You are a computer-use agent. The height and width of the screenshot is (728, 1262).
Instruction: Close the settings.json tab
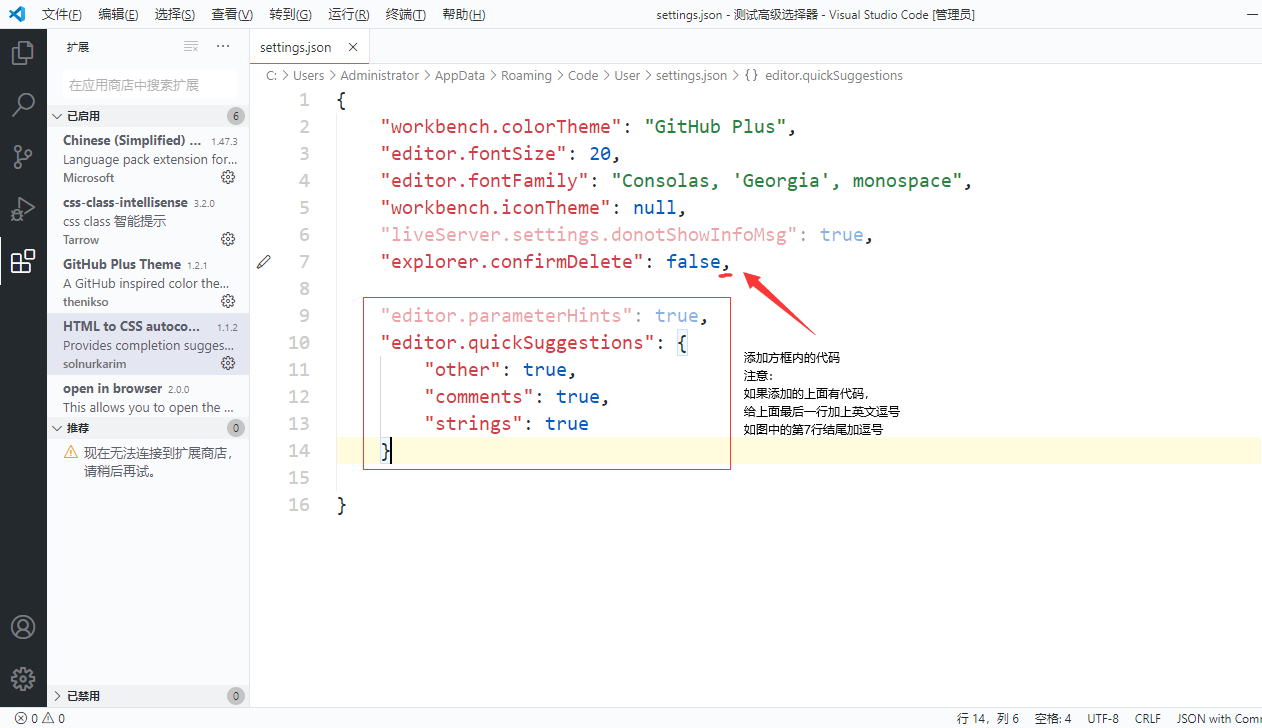coord(353,47)
